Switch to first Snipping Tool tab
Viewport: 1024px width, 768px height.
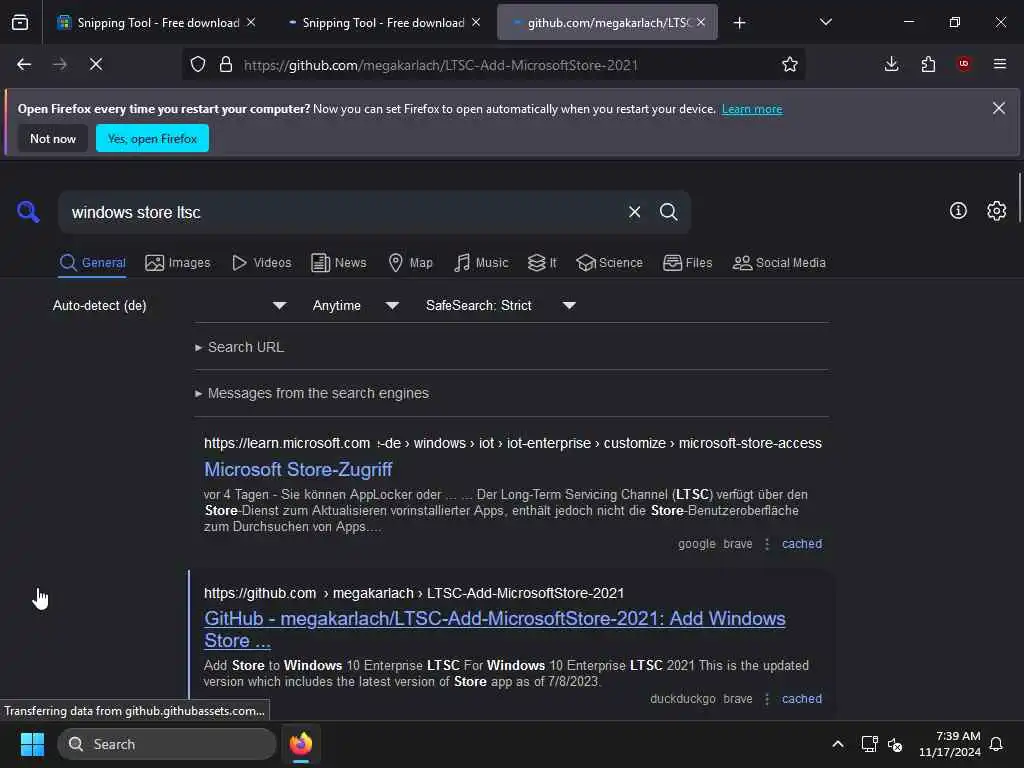155,23
